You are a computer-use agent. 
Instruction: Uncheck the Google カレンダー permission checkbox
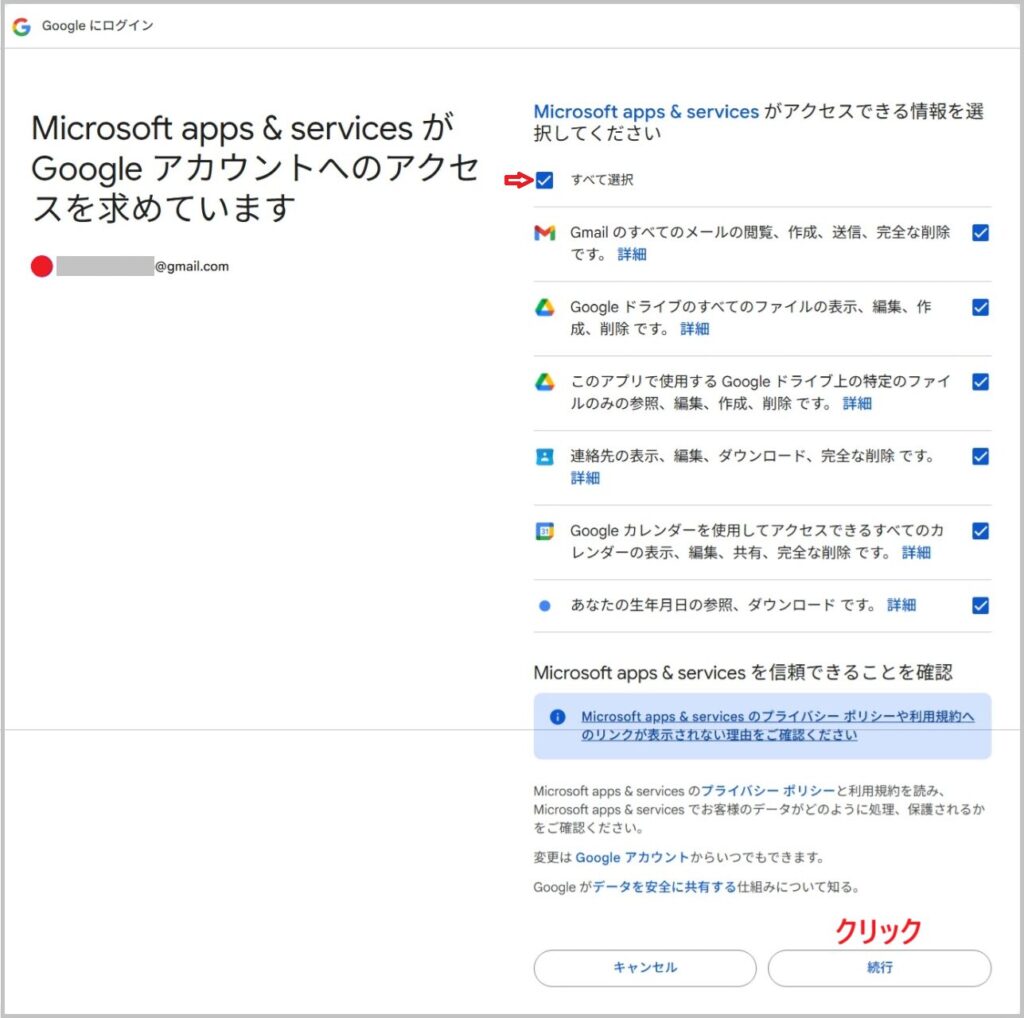point(980,531)
